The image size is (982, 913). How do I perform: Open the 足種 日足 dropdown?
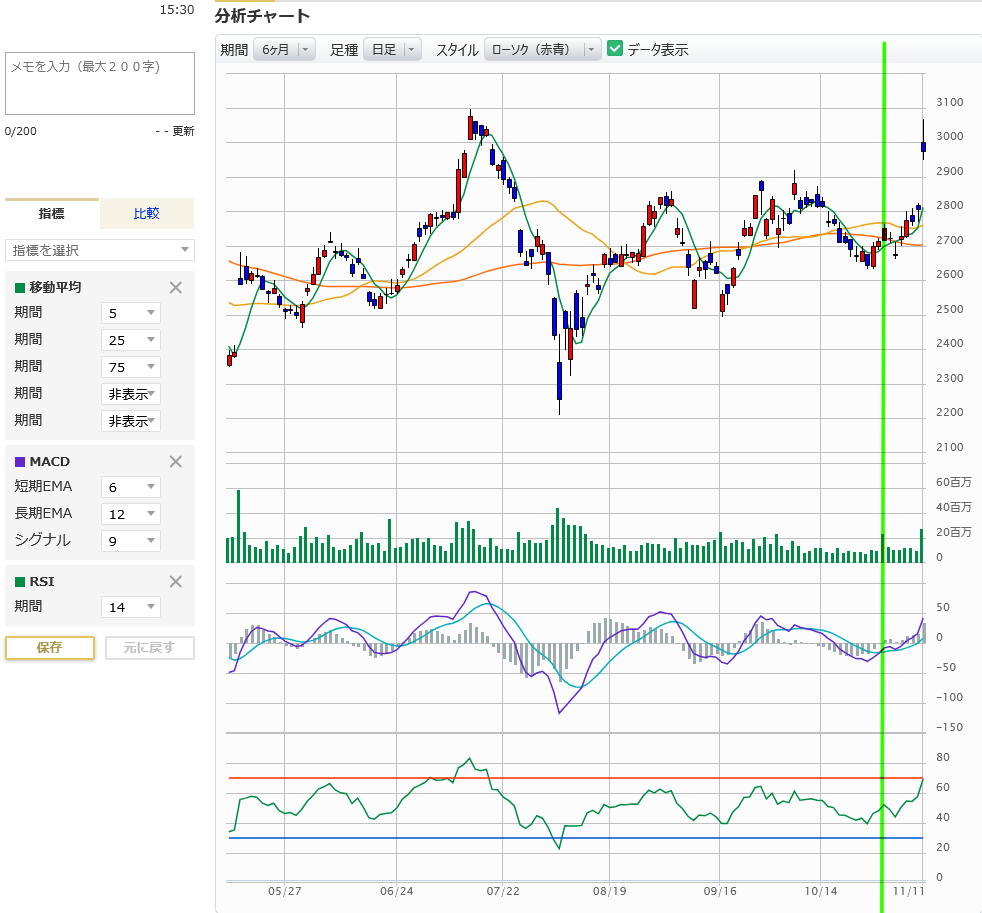pyautogui.click(x=392, y=50)
